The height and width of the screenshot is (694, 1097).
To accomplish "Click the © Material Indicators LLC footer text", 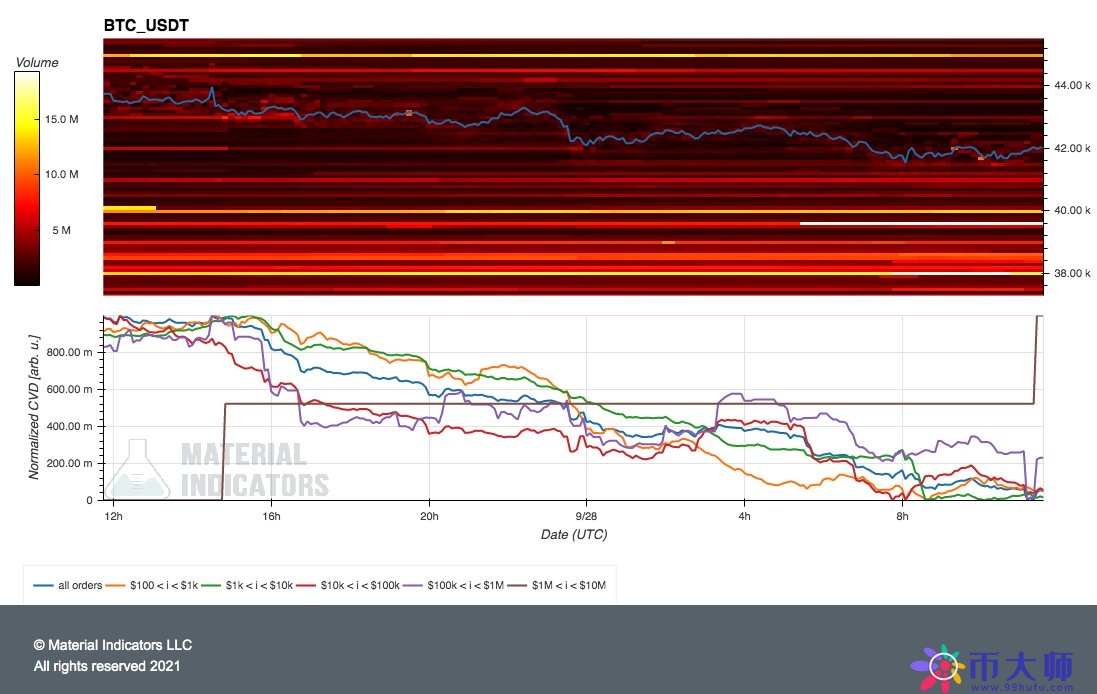I will click(x=113, y=645).
